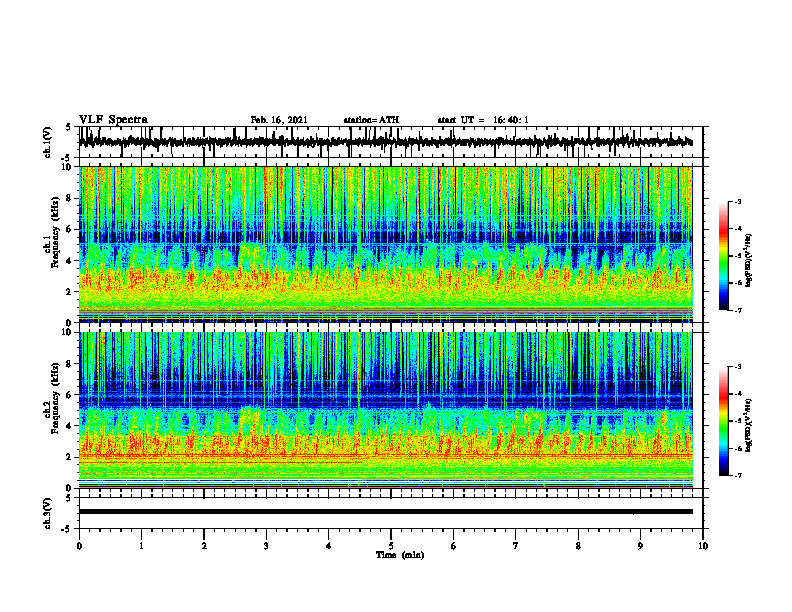Click time axis tick label '3'
This screenshot has width=792, height=612.
pos(266,546)
